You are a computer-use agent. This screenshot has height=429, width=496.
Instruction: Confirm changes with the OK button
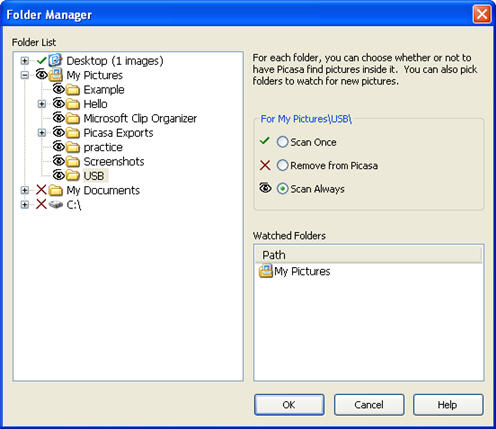click(x=289, y=405)
